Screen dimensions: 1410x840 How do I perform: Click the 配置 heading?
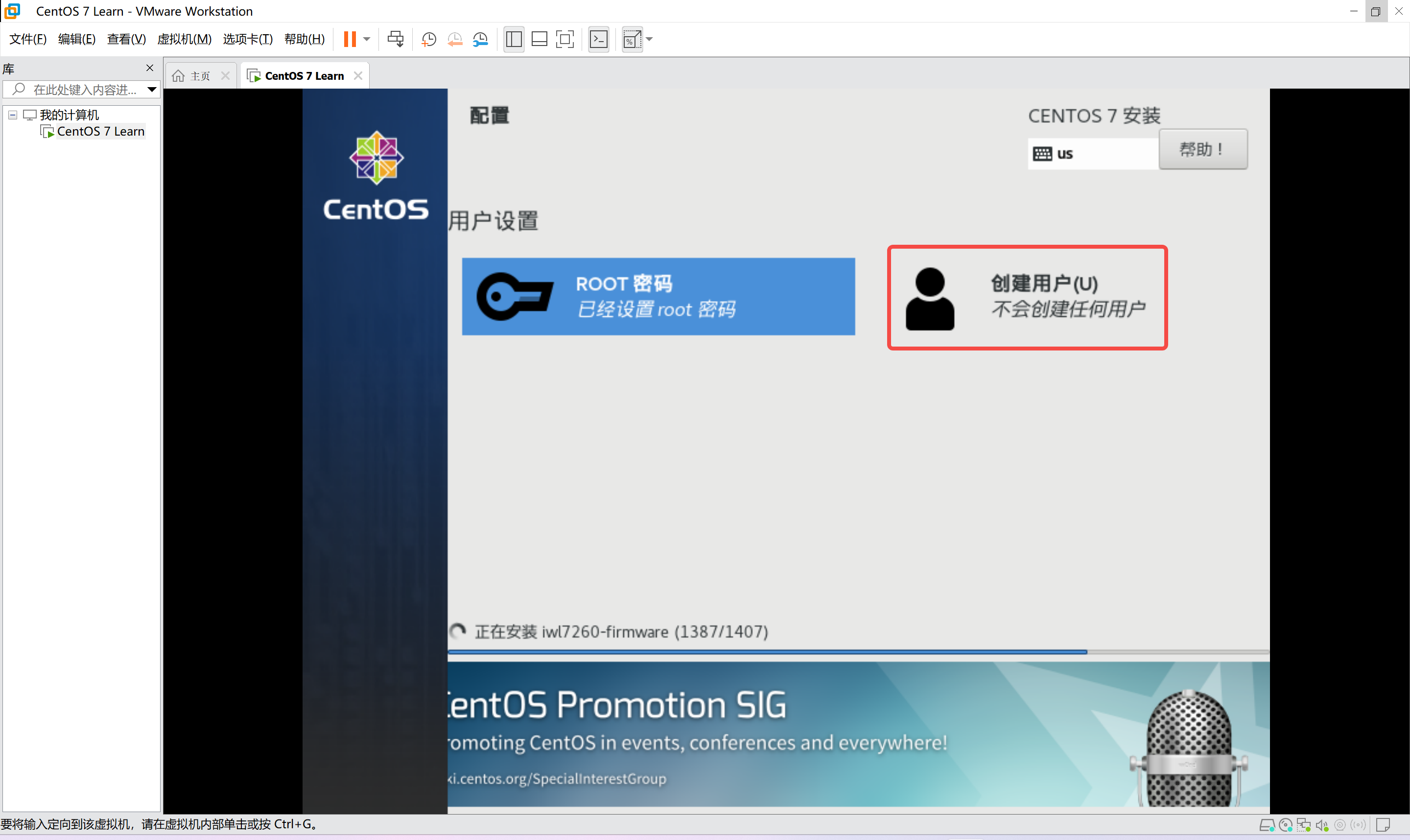point(490,116)
